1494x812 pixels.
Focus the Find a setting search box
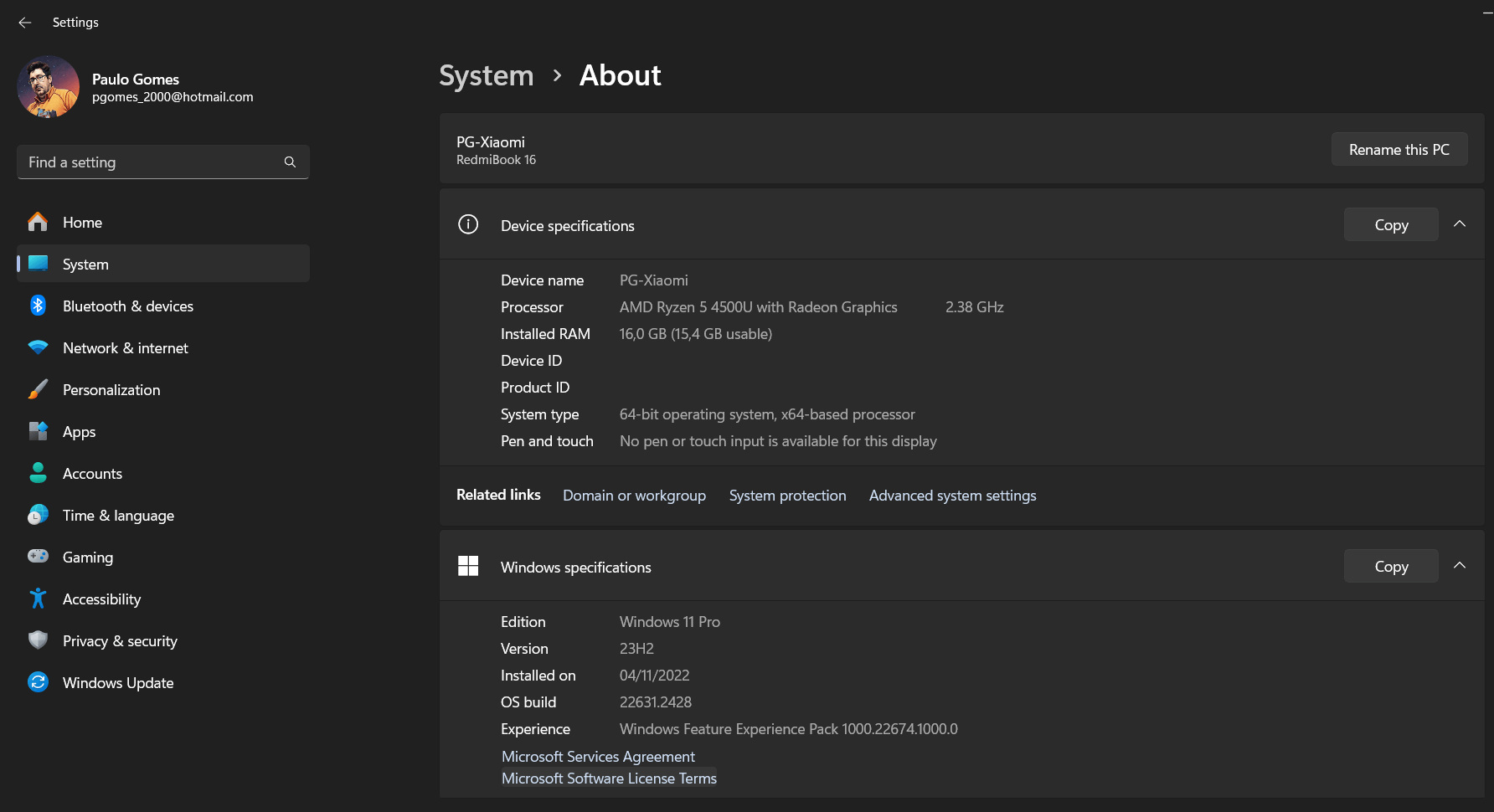163,162
